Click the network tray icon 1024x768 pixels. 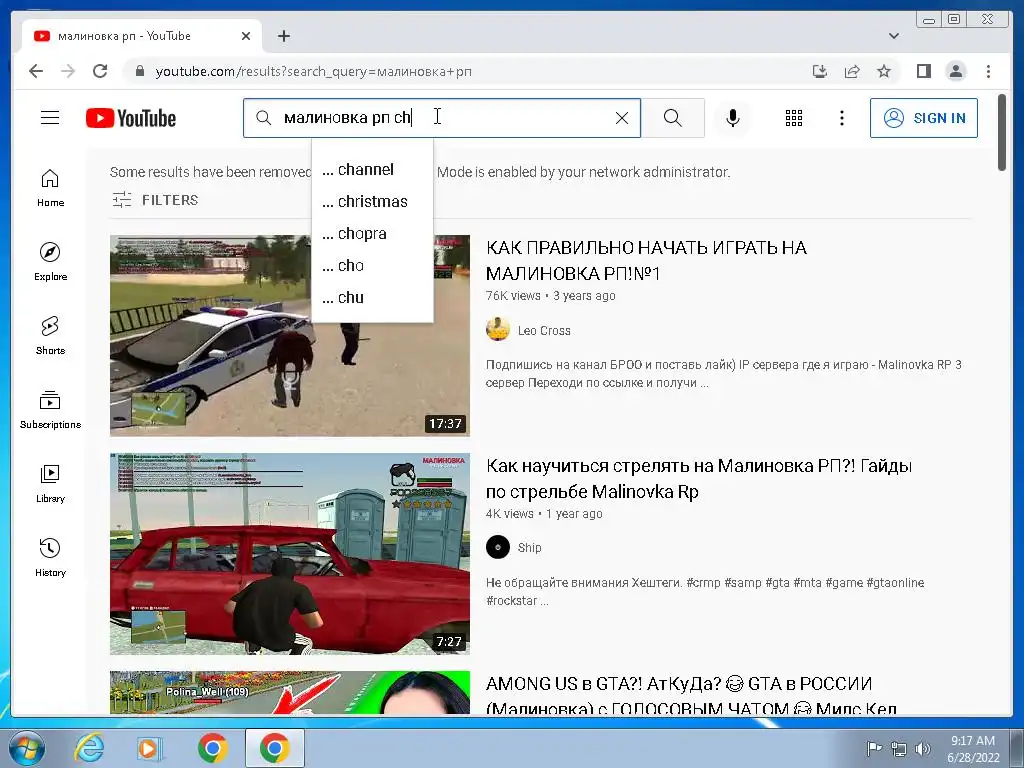(x=899, y=748)
